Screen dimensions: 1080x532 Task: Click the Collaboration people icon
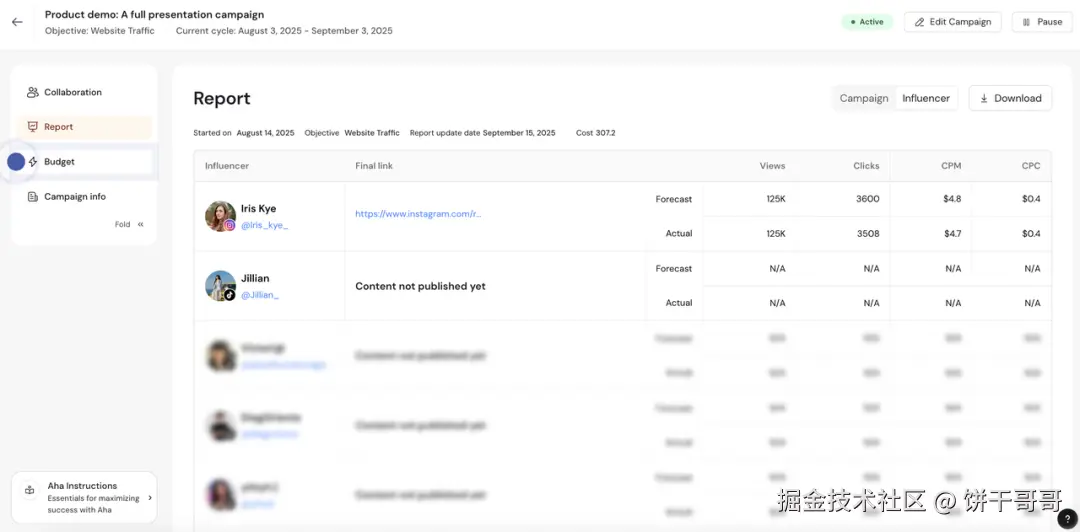tap(33, 92)
